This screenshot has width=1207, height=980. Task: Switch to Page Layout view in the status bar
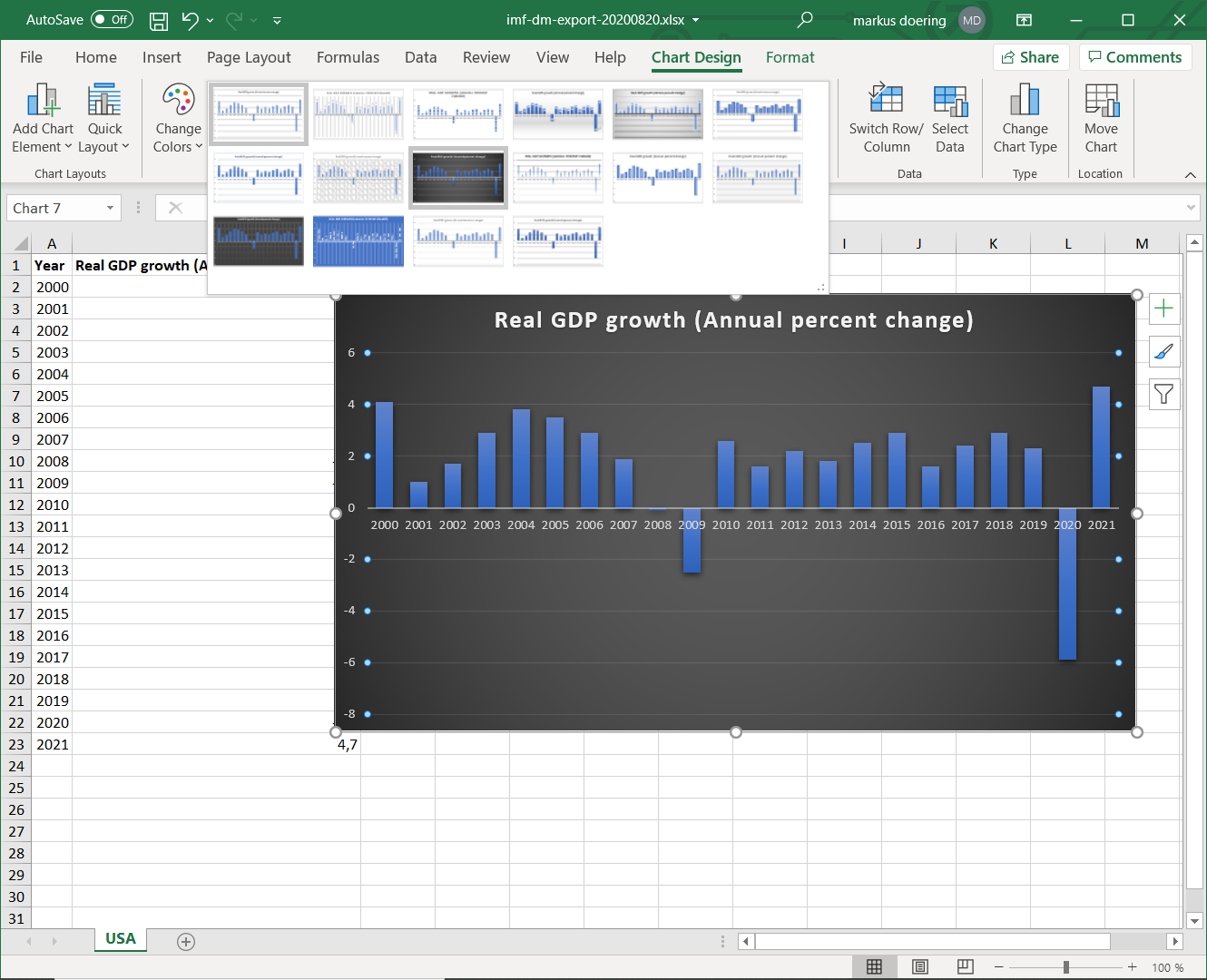(919, 966)
